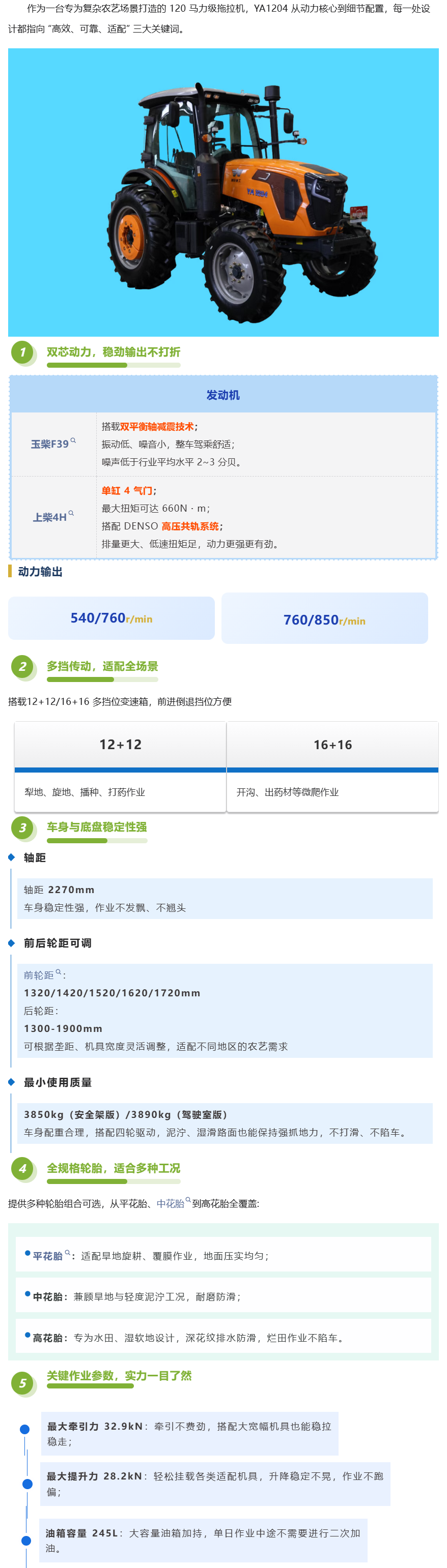This screenshot has width=447, height=1568.
Task: Select the 轴距 subsection title
Action: pyautogui.click(x=35, y=857)
